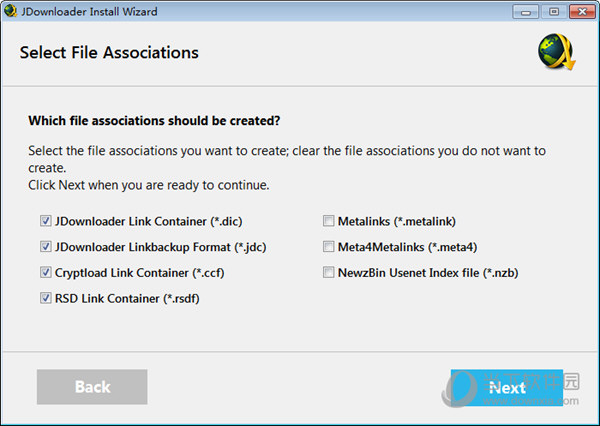
Task: Go Back to the previous wizard step
Action: coord(92,387)
